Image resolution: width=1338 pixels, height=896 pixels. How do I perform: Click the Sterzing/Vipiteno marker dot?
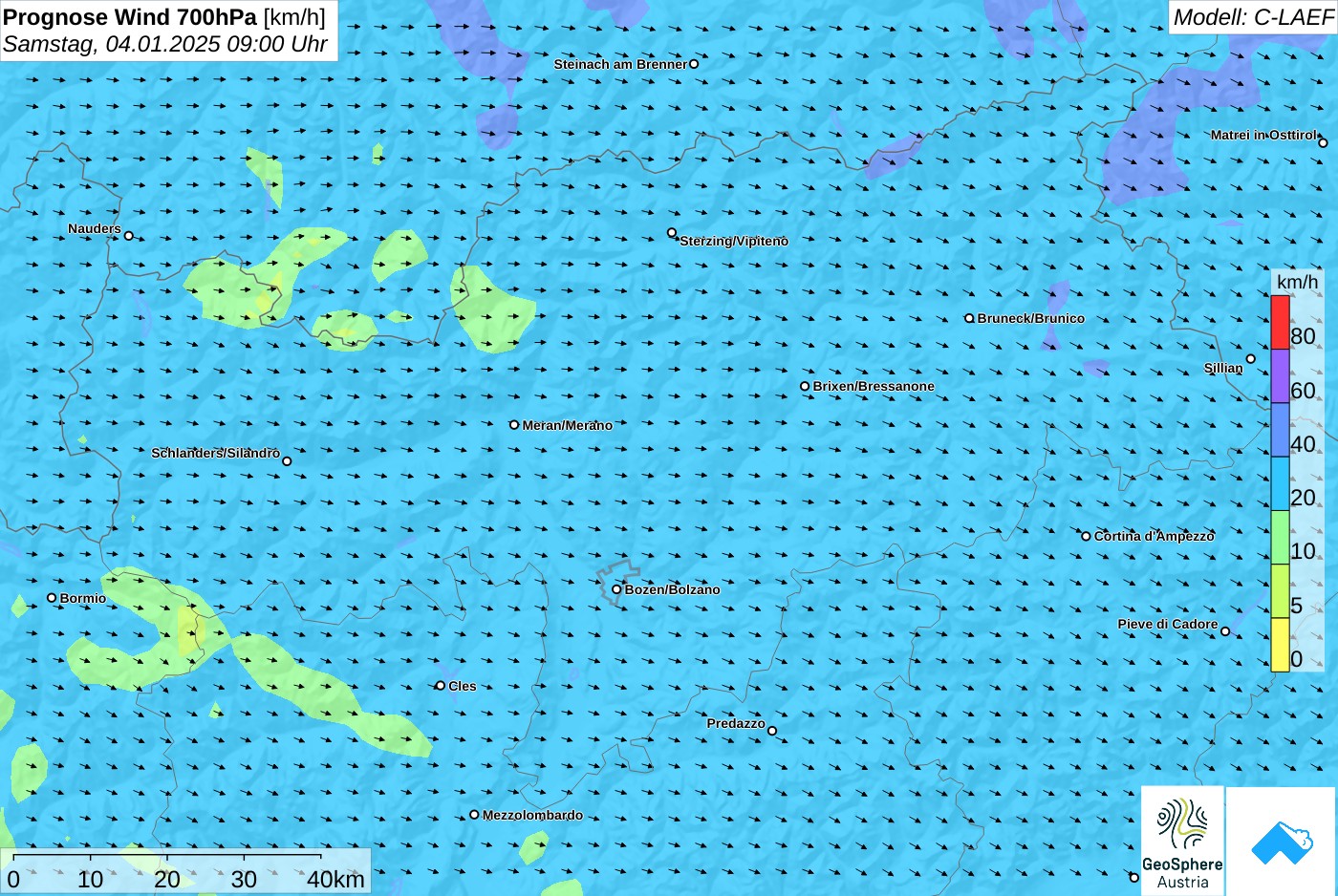click(672, 232)
